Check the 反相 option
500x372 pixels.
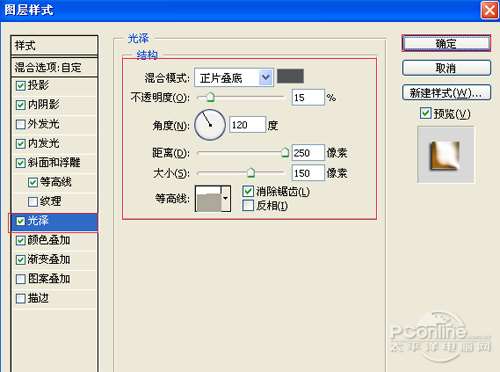[x=248, y=205]
